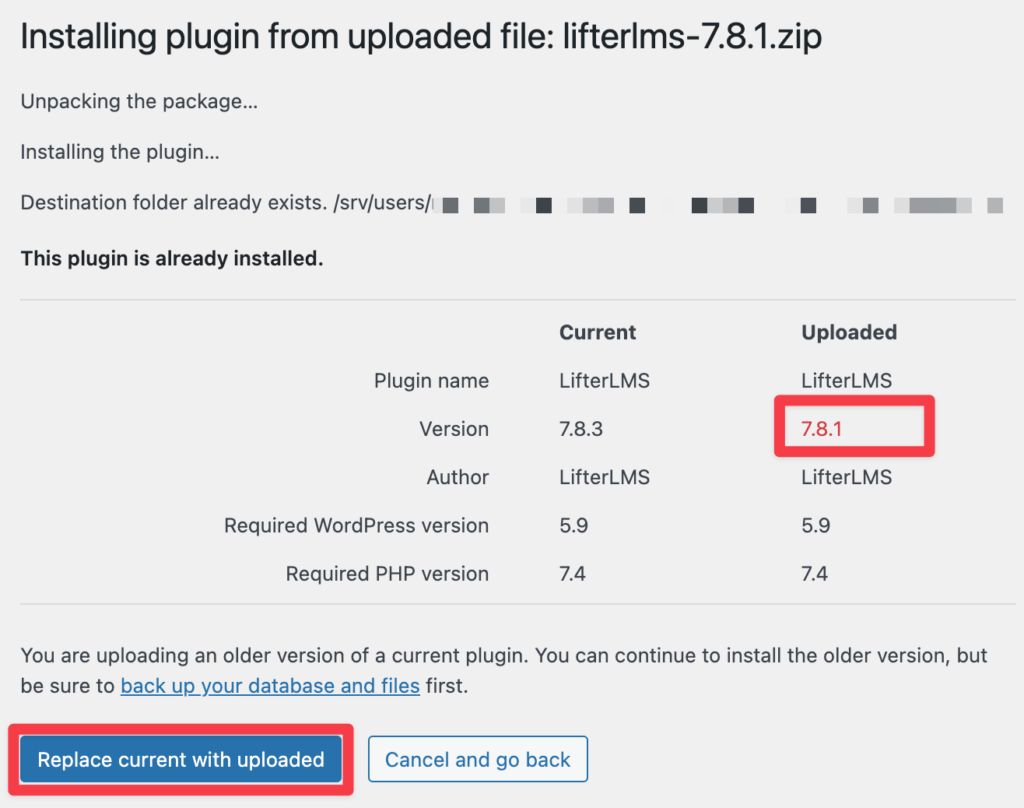This screenshot has height=808, width=1024.
Task: Select uploaded plugin name LifterLMS
Action: (x=846, y=380)
